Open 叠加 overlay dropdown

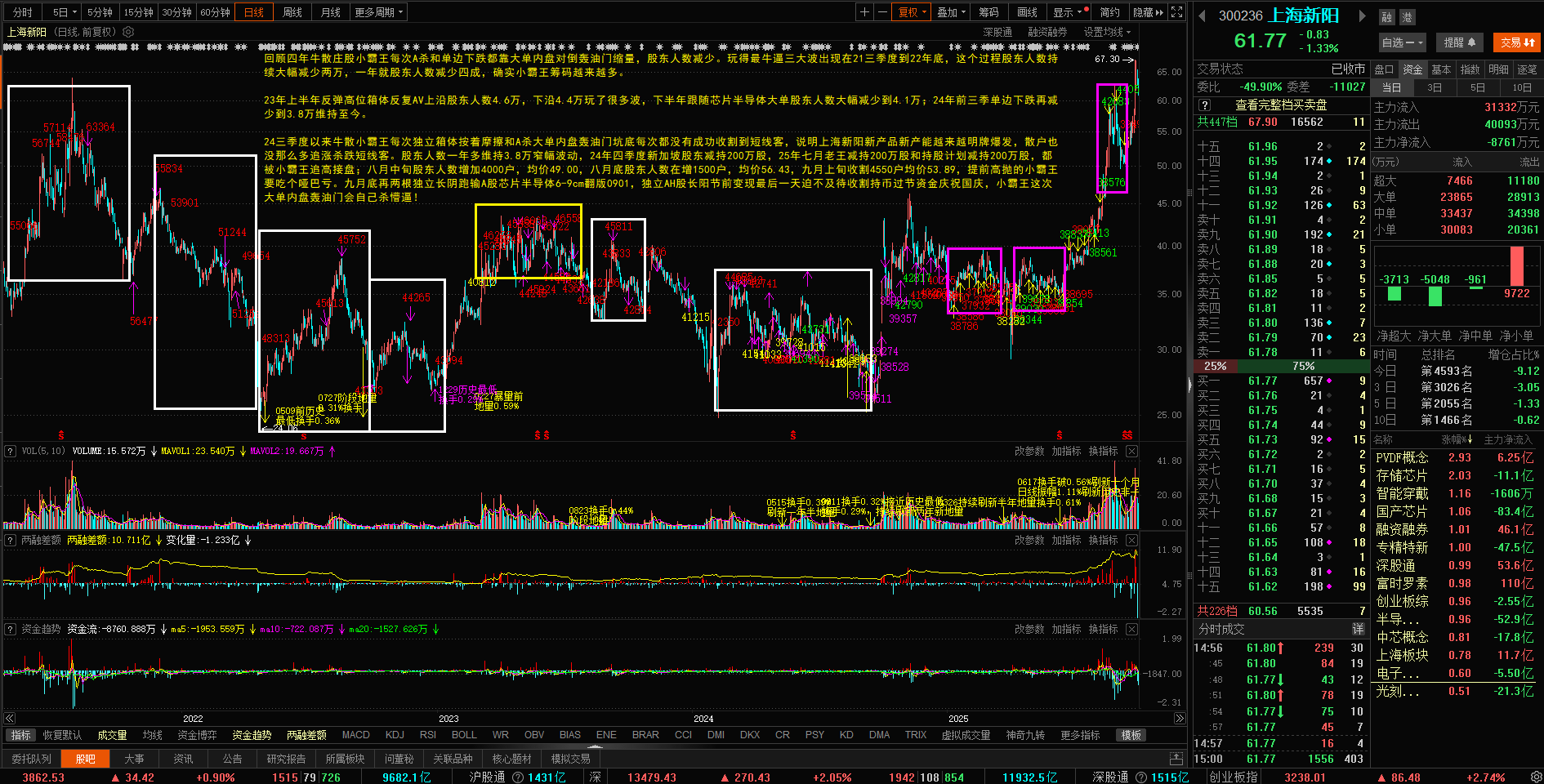pos(951,12)
